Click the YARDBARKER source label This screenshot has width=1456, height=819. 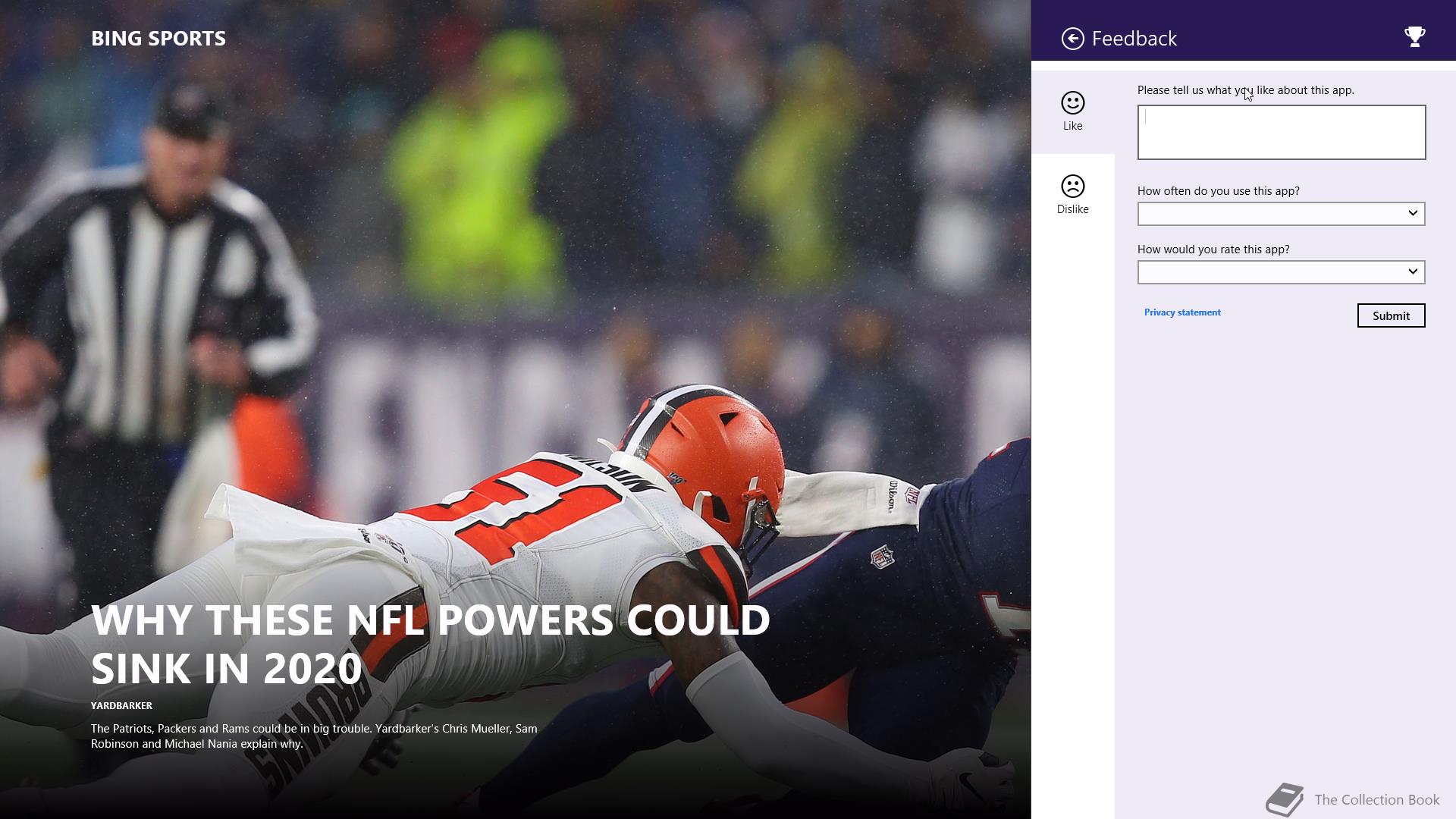click(121, 706)
